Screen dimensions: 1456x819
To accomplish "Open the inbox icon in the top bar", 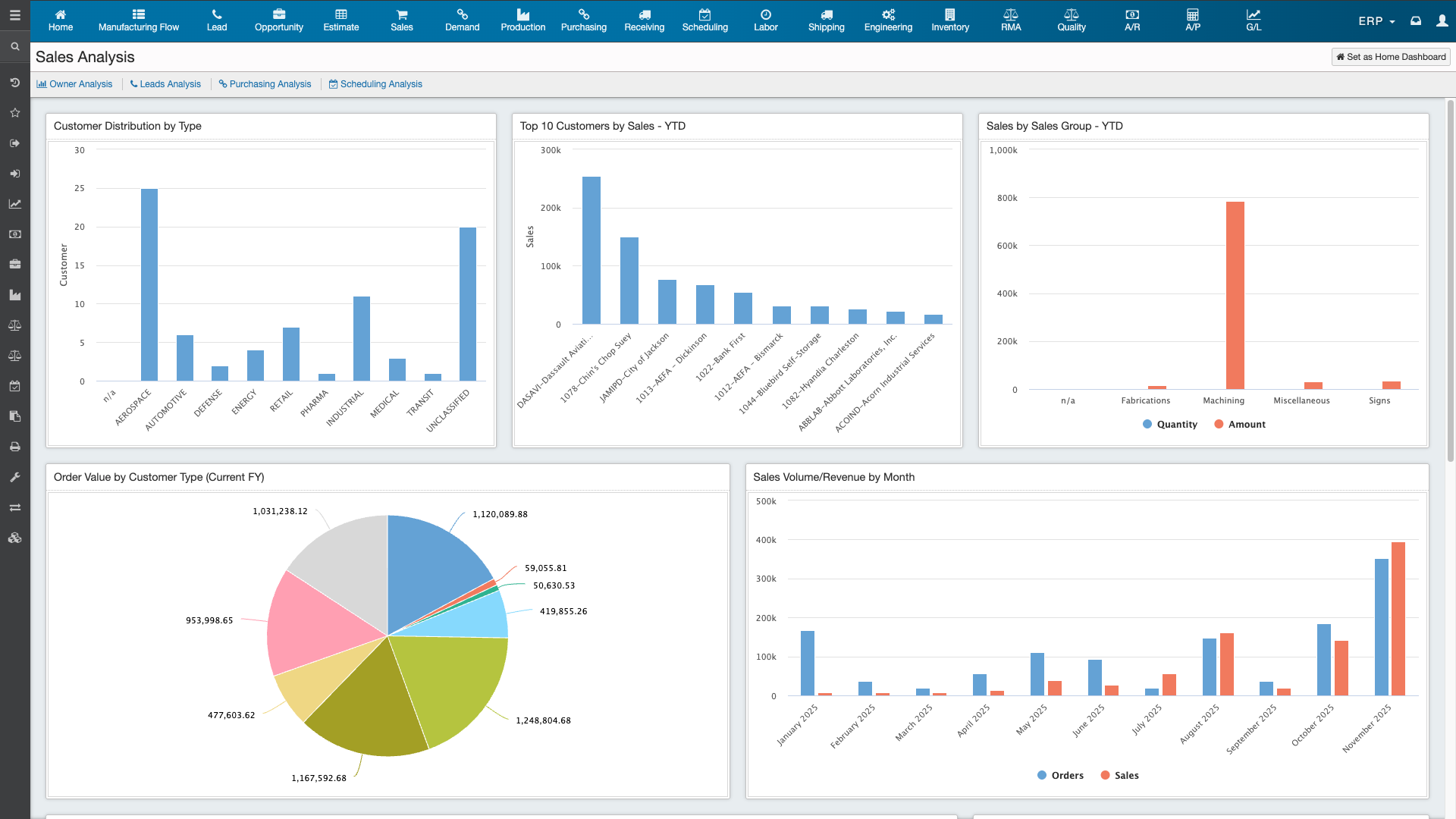I will click(x=1416, y=20).
